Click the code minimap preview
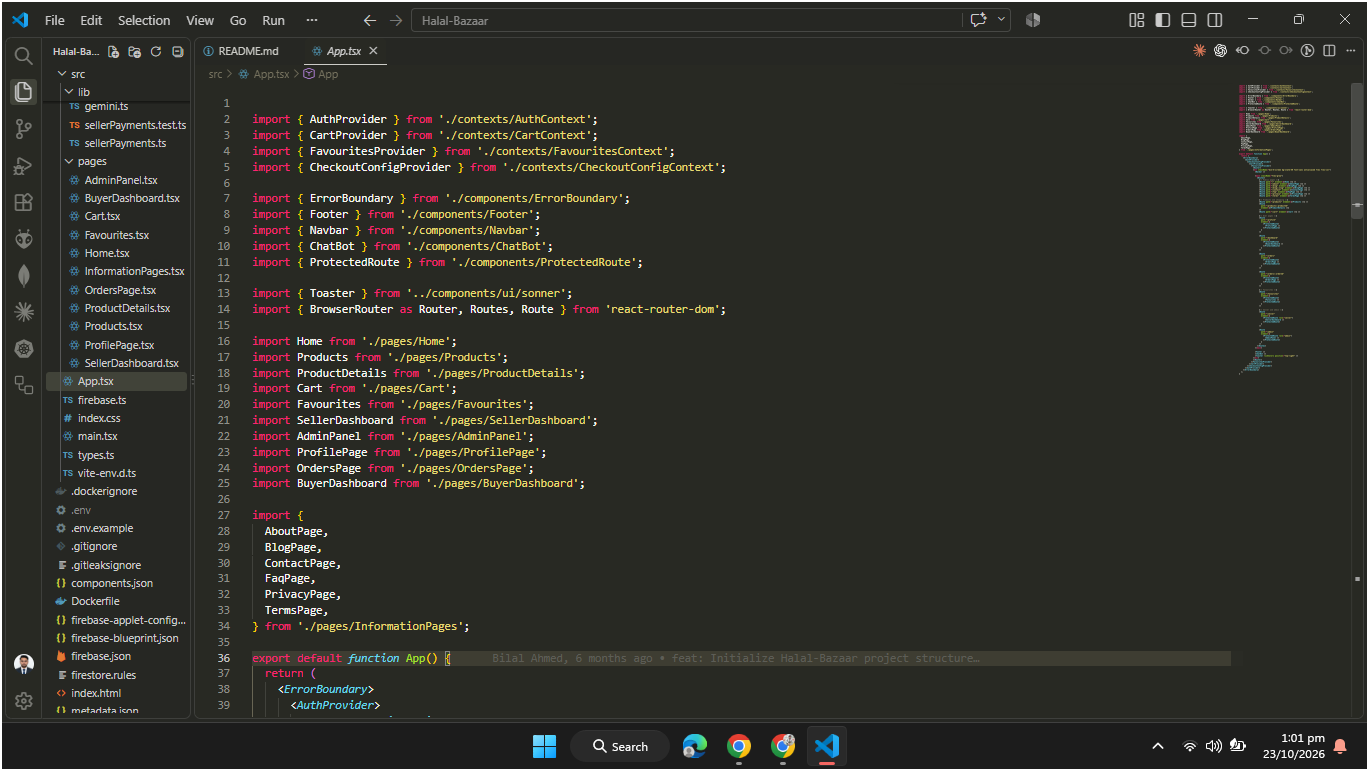Image resolution: width=1369 pixels, height=771 pixels. 1290,230
